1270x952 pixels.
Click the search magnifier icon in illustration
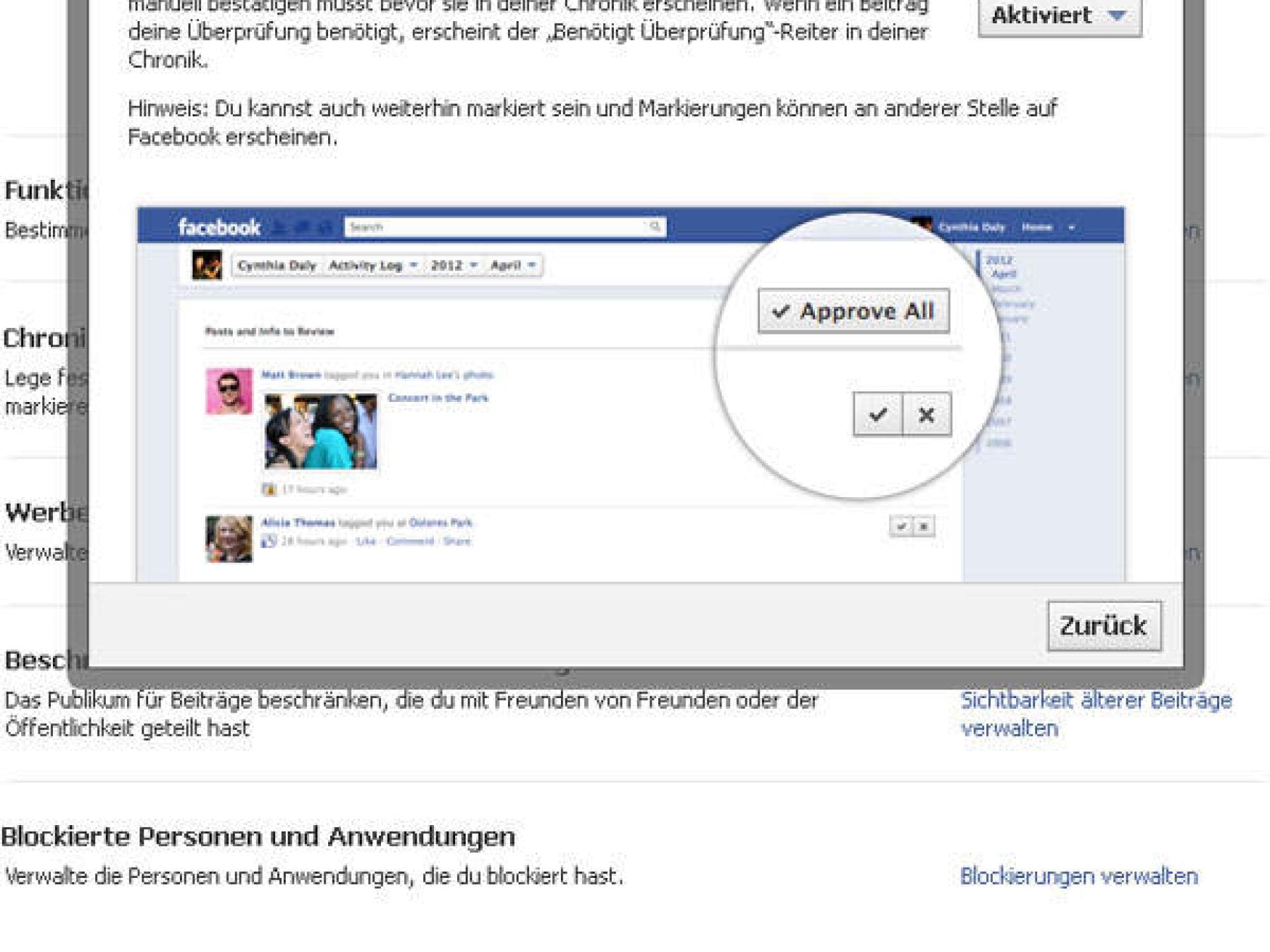click(654, 227)
